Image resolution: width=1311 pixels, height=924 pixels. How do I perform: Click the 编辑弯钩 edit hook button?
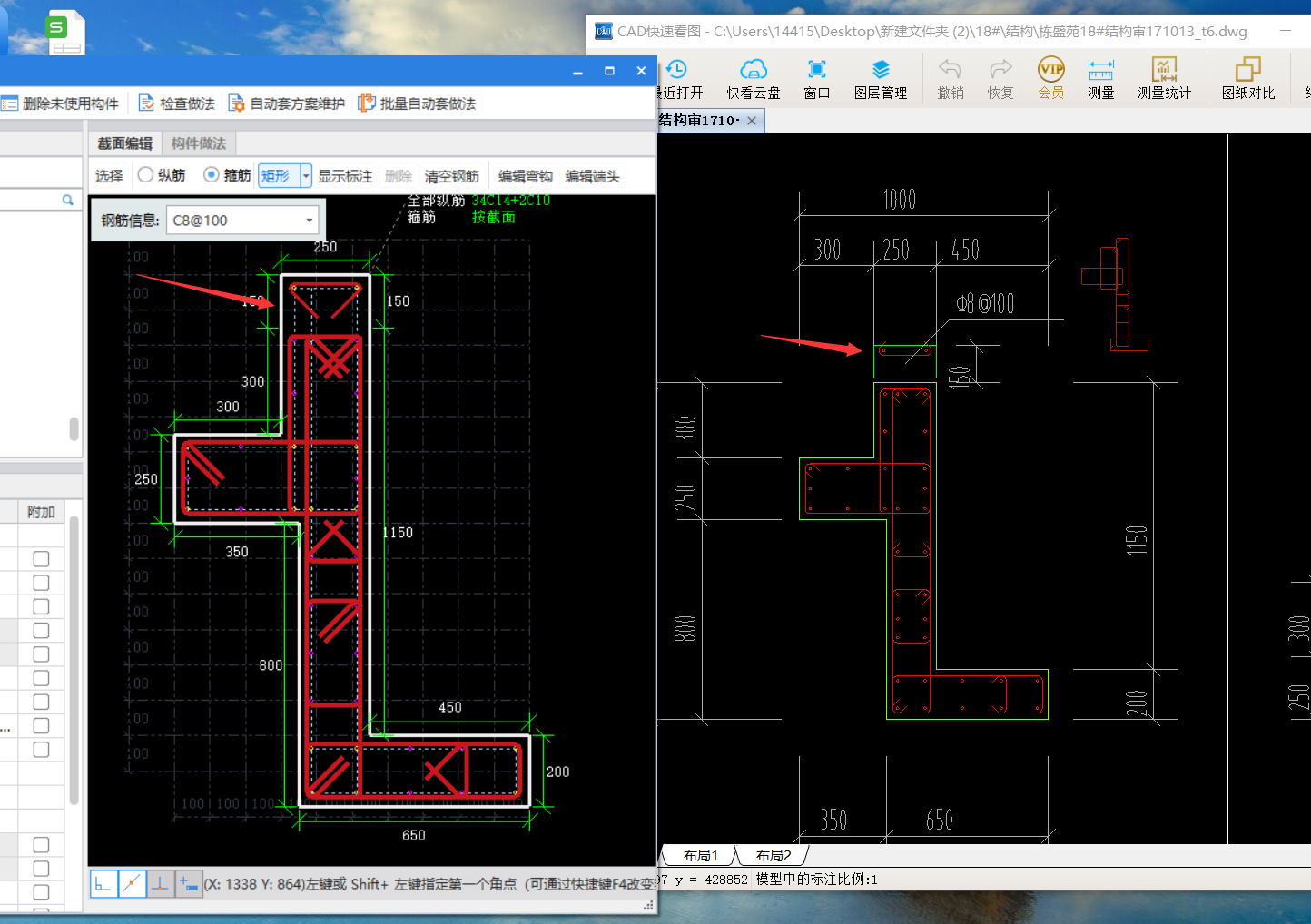click(x=526, y=176)
